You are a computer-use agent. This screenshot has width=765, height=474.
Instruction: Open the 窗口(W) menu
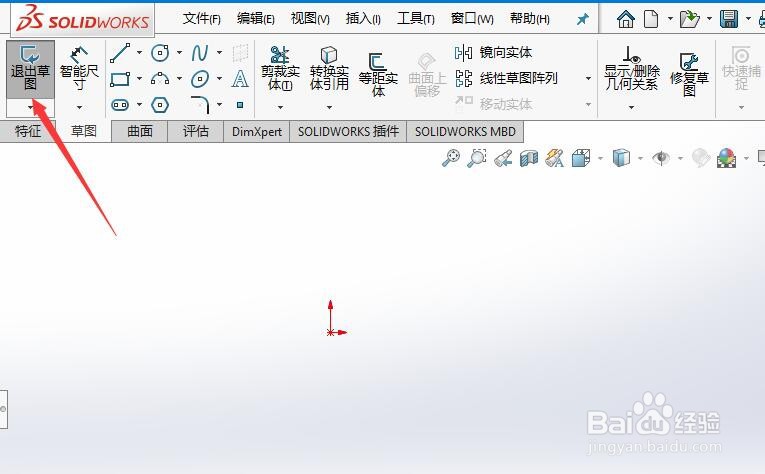click(x=472, y=19)
